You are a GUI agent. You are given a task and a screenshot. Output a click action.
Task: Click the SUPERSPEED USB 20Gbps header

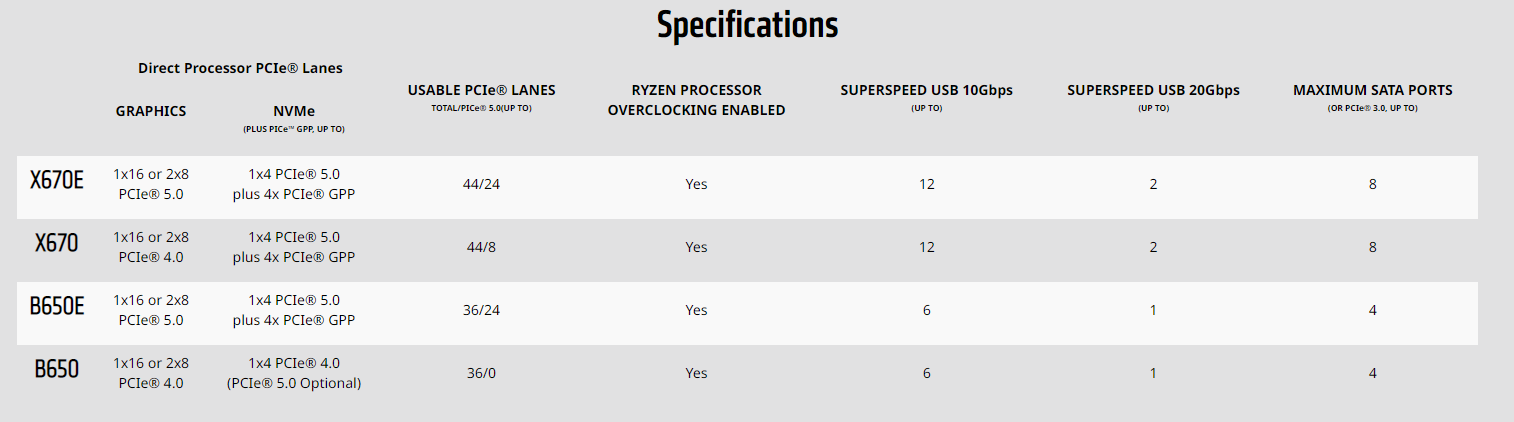(1153, 90)
